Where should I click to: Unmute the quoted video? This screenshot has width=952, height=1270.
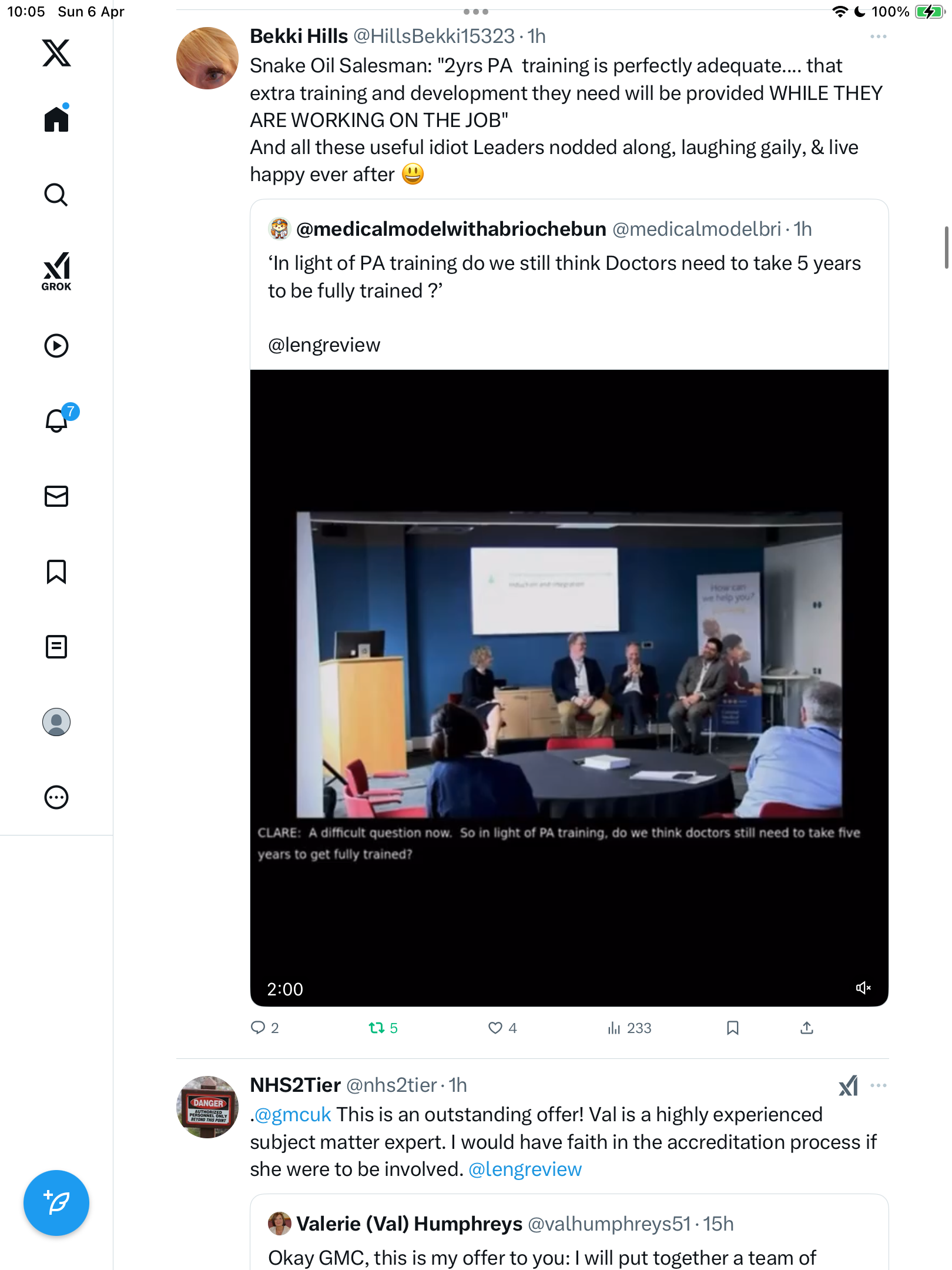[863, 988]
